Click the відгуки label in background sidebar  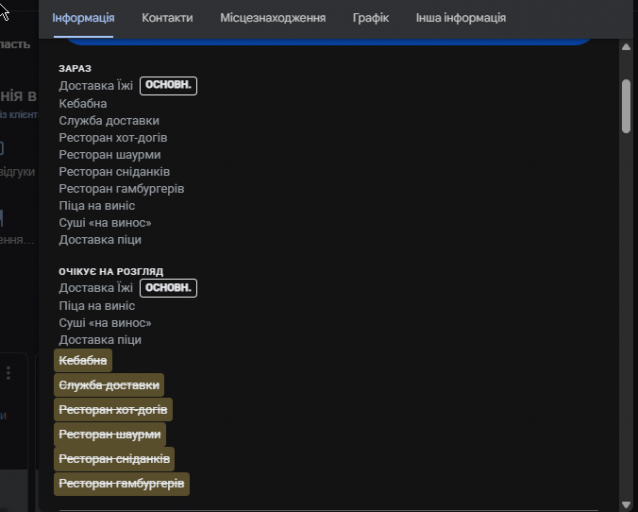coord(17,172)
